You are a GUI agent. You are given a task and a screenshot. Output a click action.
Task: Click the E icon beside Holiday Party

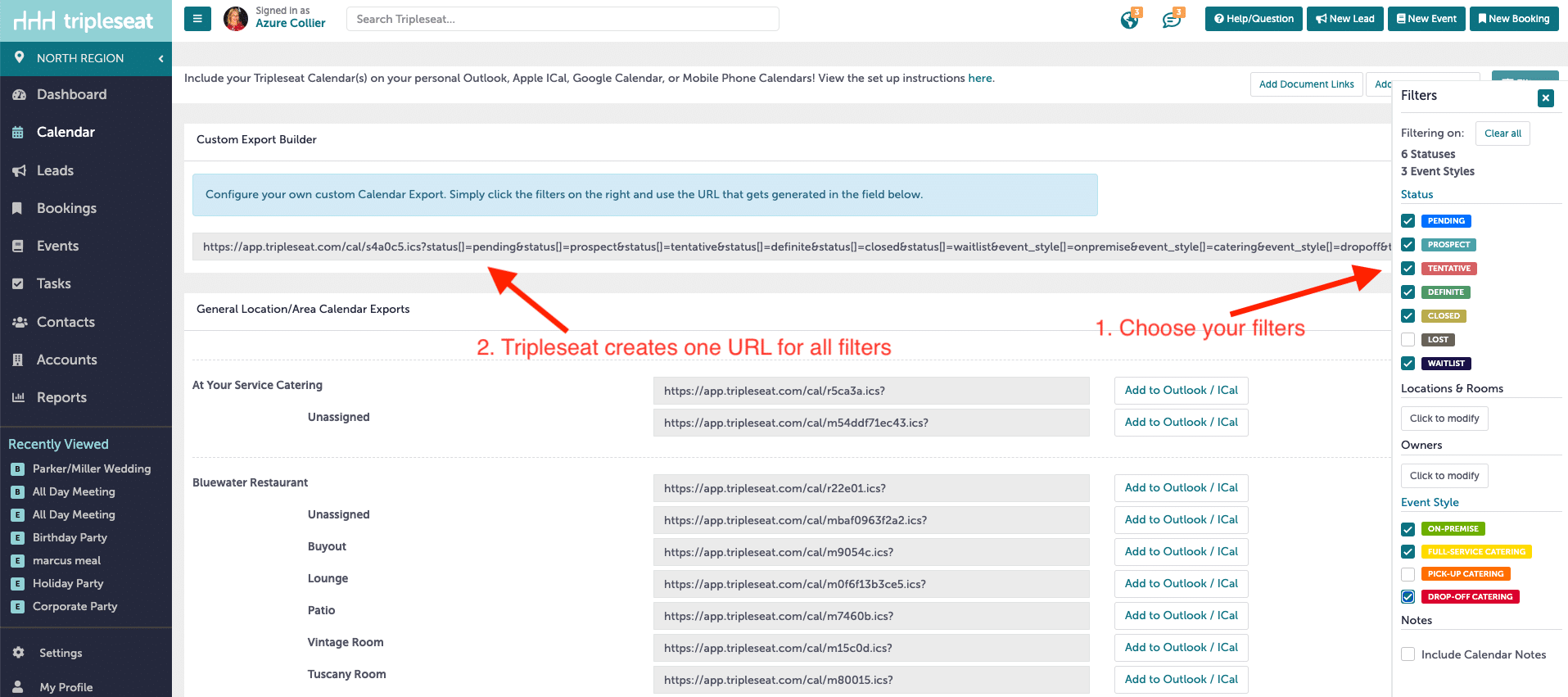point(17,584)
